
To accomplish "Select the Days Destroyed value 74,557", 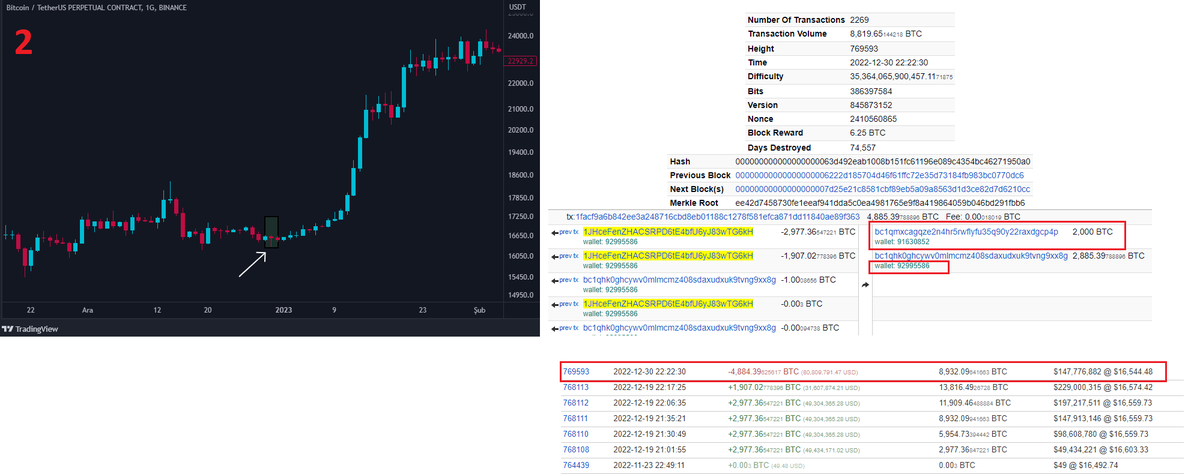I will pos(862,146).
